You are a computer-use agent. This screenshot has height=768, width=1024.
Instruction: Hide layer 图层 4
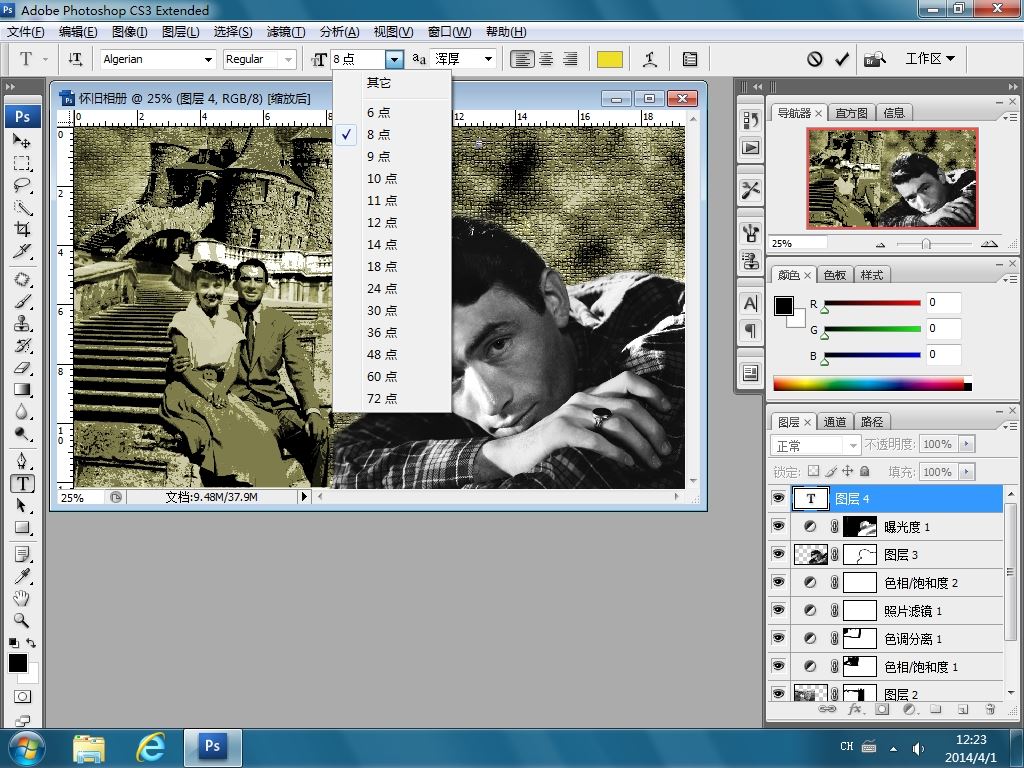point(778,498)
